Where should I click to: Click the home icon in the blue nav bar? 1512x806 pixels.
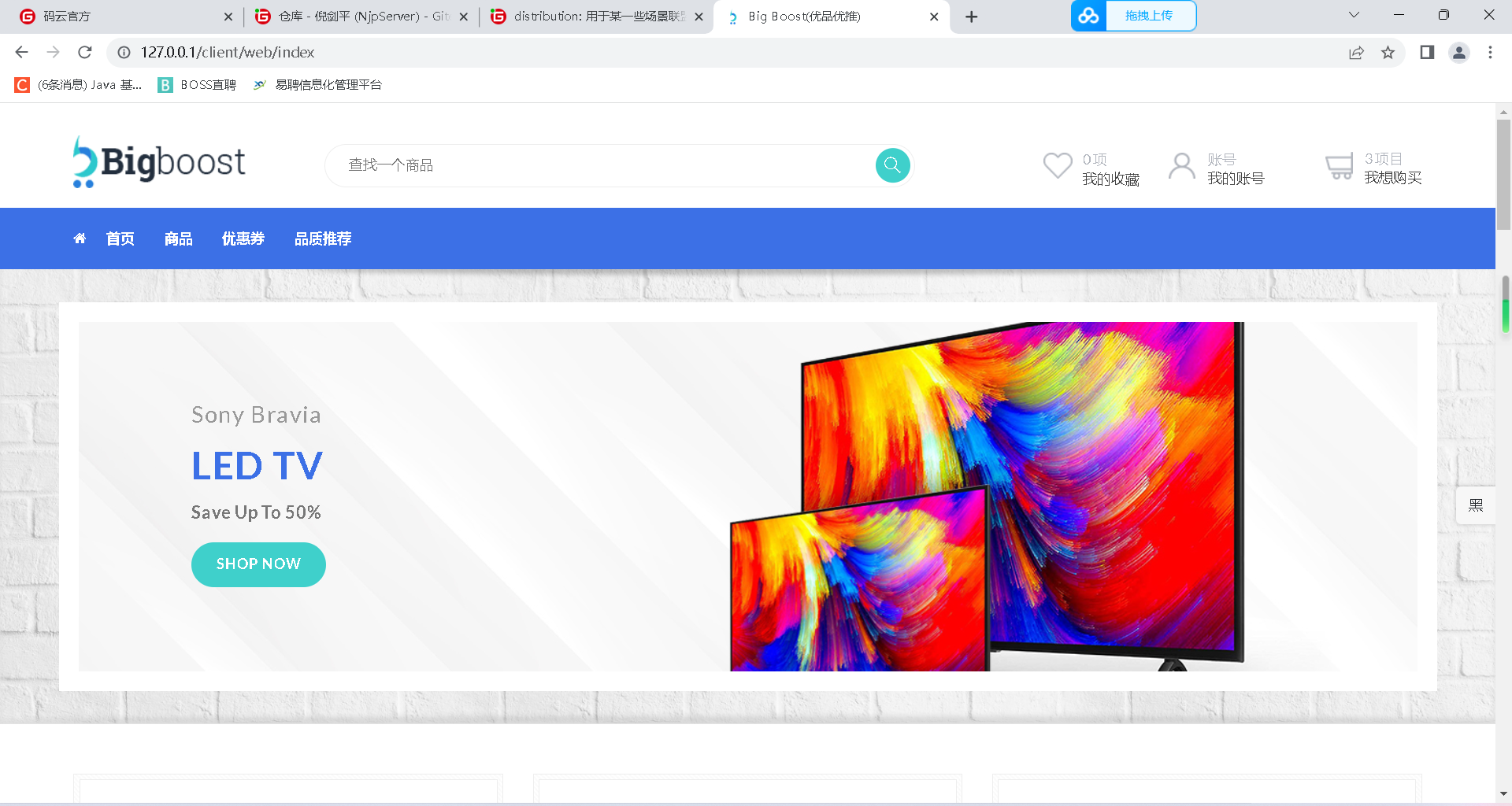80,238
